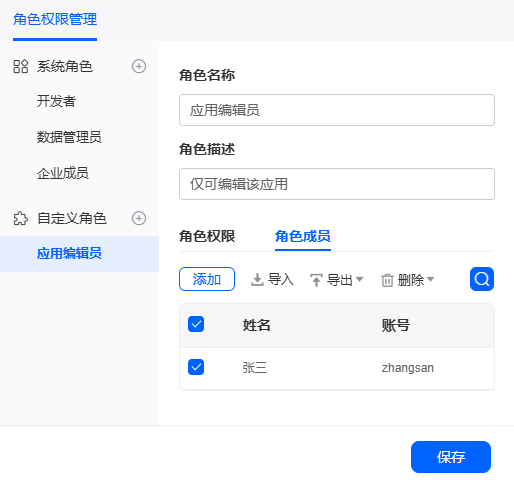This screenshot has width=514, height=482.
Task: Click the 导出 upload arrow icon
Action: click(x=316, y=280)
